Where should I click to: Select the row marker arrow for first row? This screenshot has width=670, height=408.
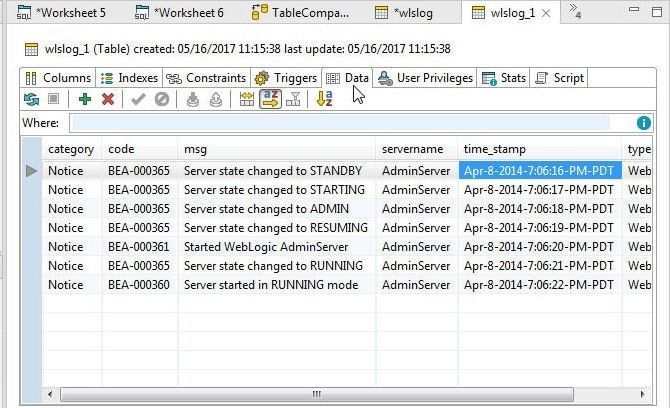pos(31,171)
